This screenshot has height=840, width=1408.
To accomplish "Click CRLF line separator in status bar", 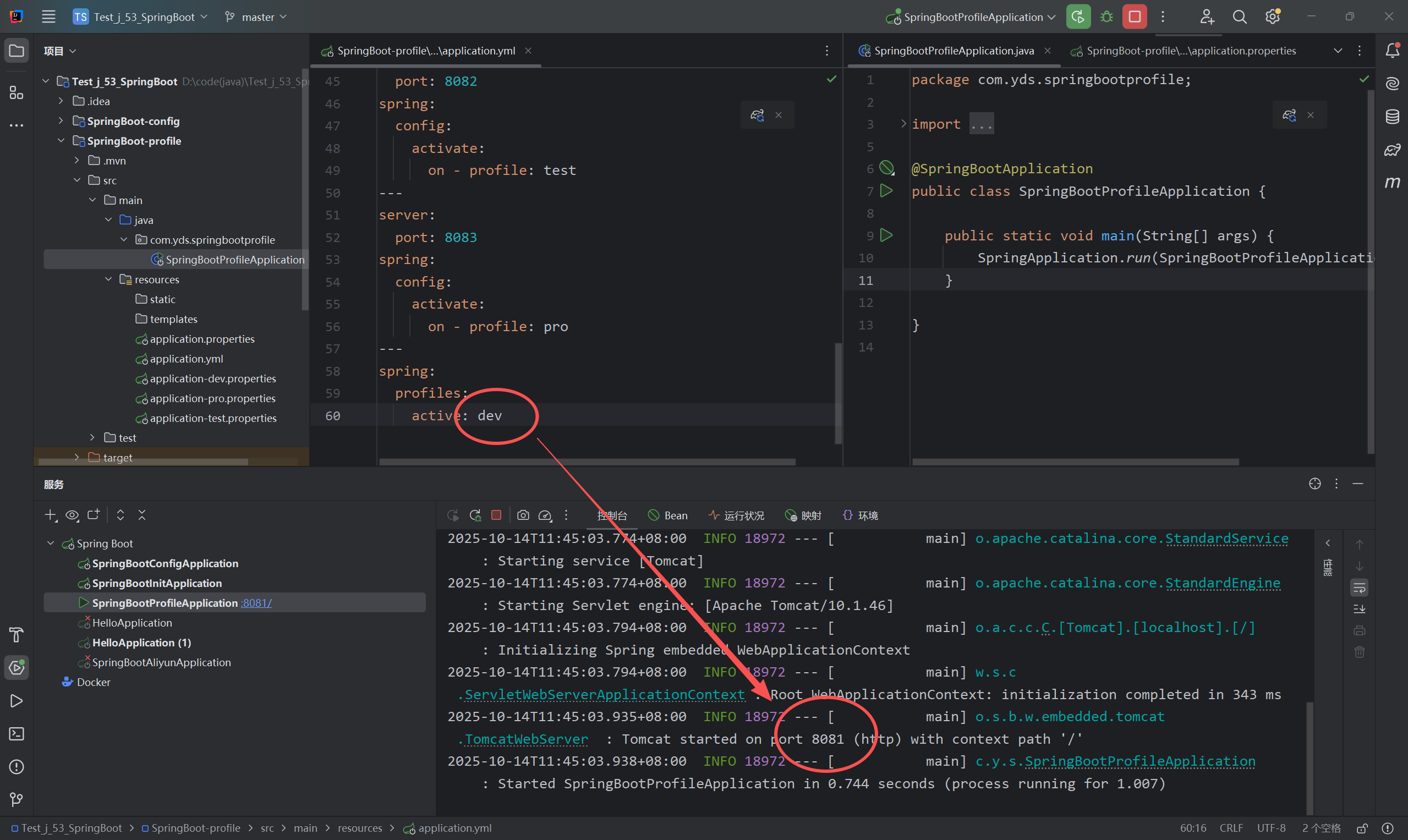I will 1231,828.
